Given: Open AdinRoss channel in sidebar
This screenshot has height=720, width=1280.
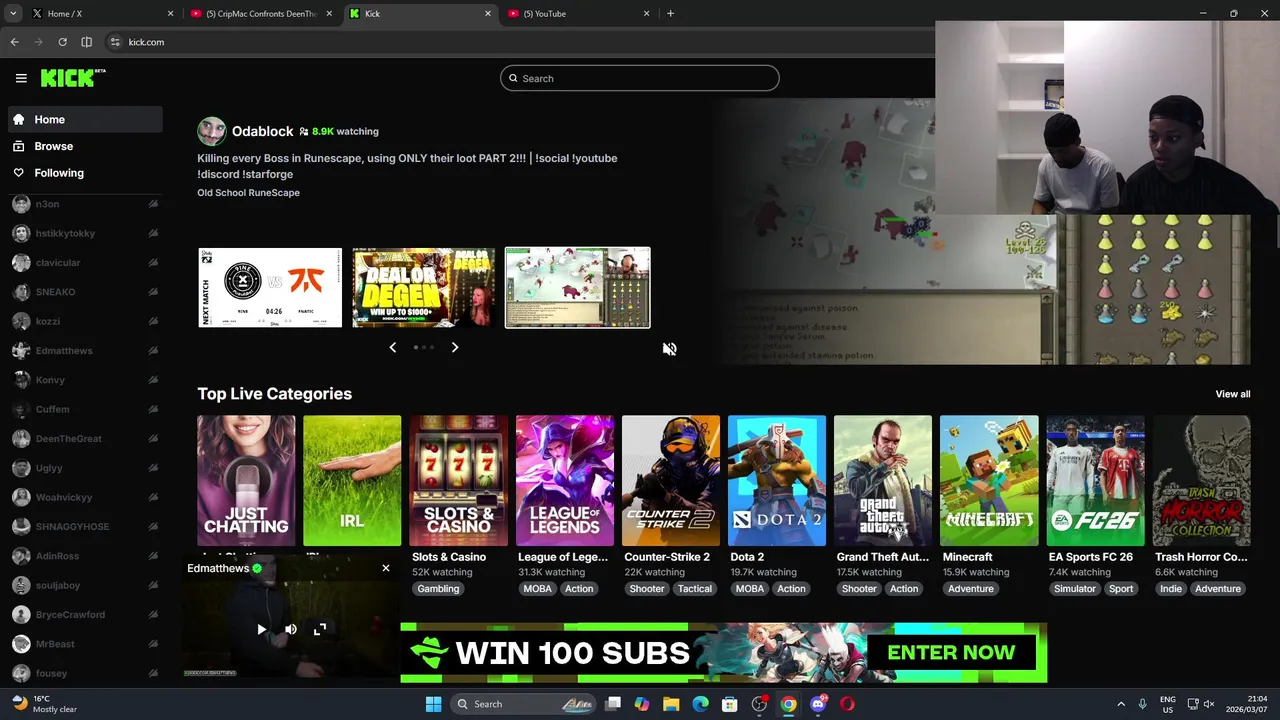Looking at the screenshot, I should click(85, 556).
